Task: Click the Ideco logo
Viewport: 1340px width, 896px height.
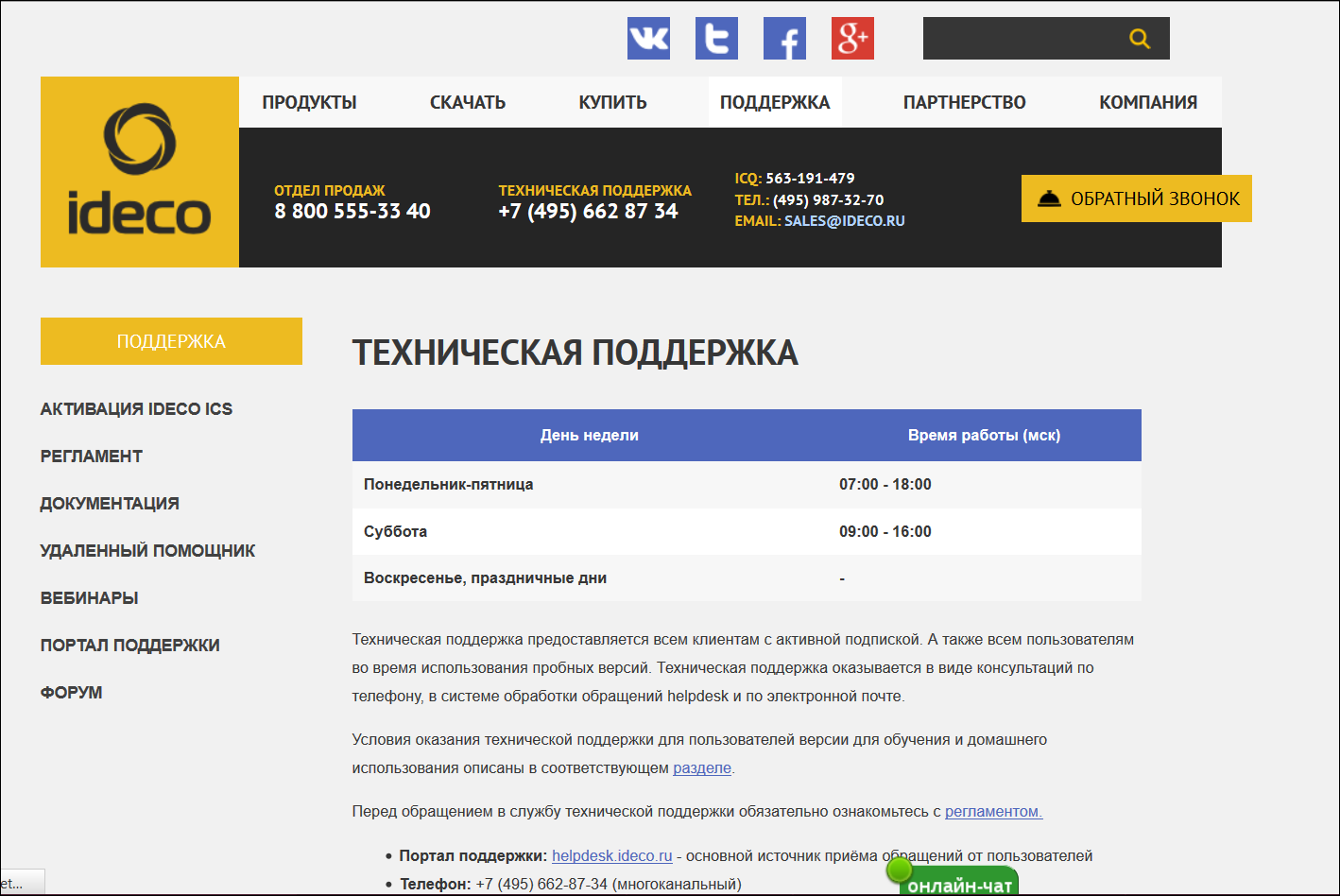Action: (139, 170)
